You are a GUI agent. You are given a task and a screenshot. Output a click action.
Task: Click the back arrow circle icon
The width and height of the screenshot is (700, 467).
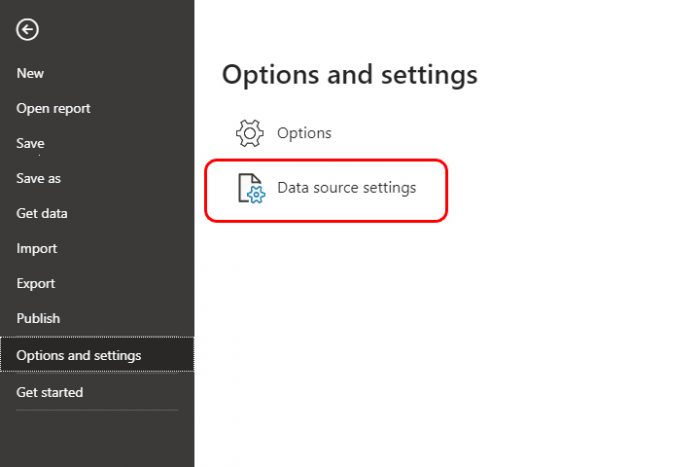point(27,30)
